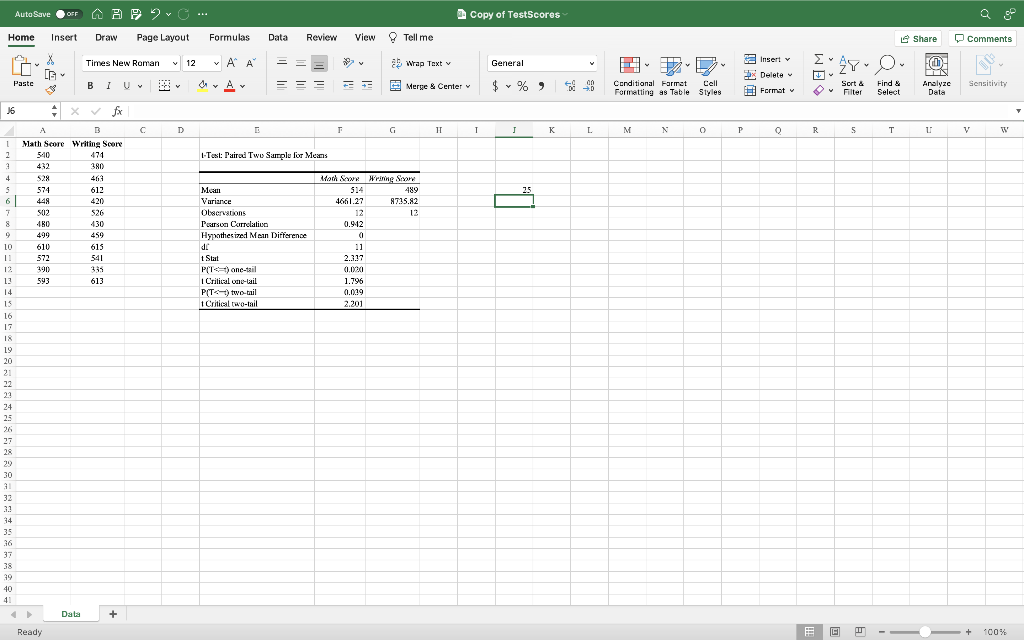Click the Insert cells button
The image size is (1024, 640).
click(x=767, y=59)
